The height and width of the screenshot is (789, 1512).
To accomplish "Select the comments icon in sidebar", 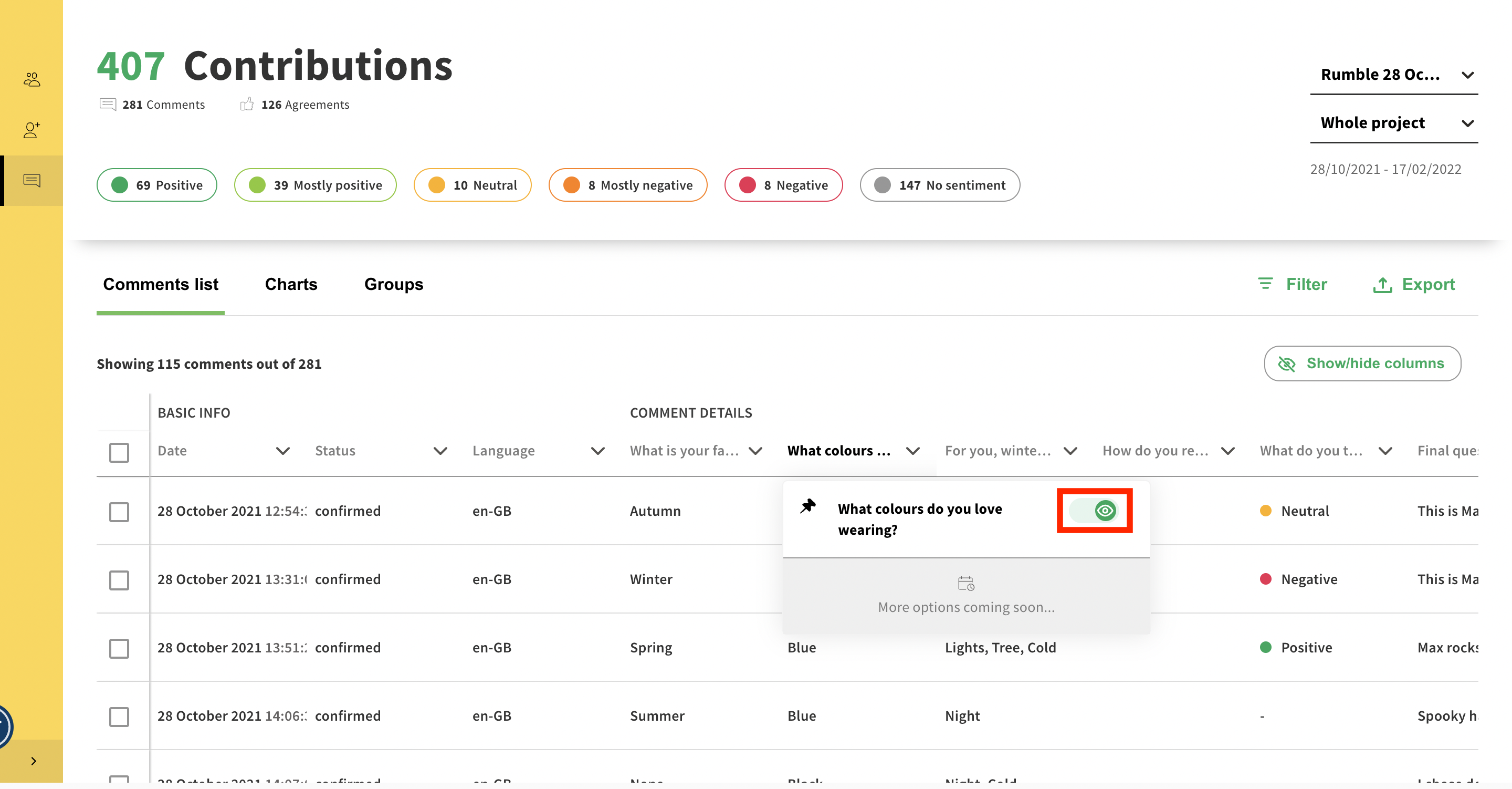I will point(31,180).
